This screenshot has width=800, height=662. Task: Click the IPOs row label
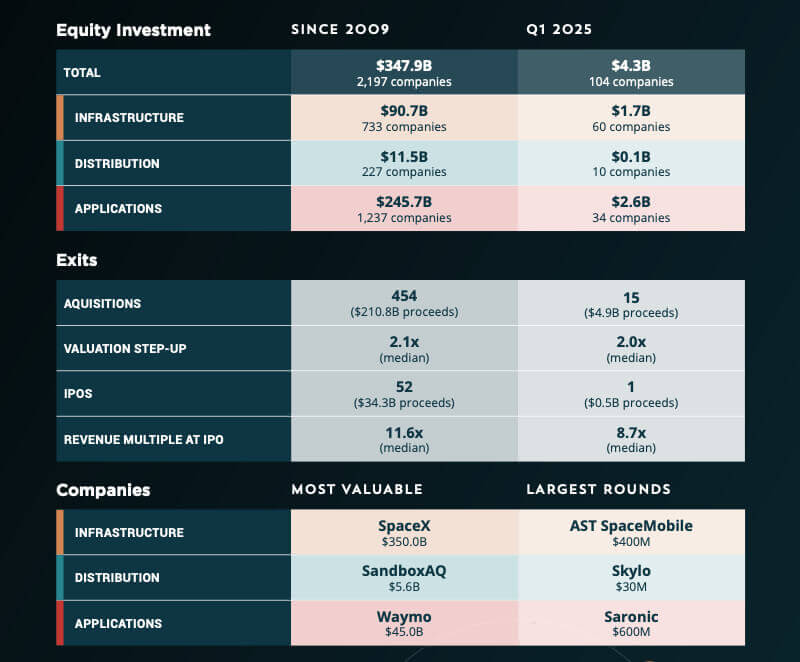[78, 394]
